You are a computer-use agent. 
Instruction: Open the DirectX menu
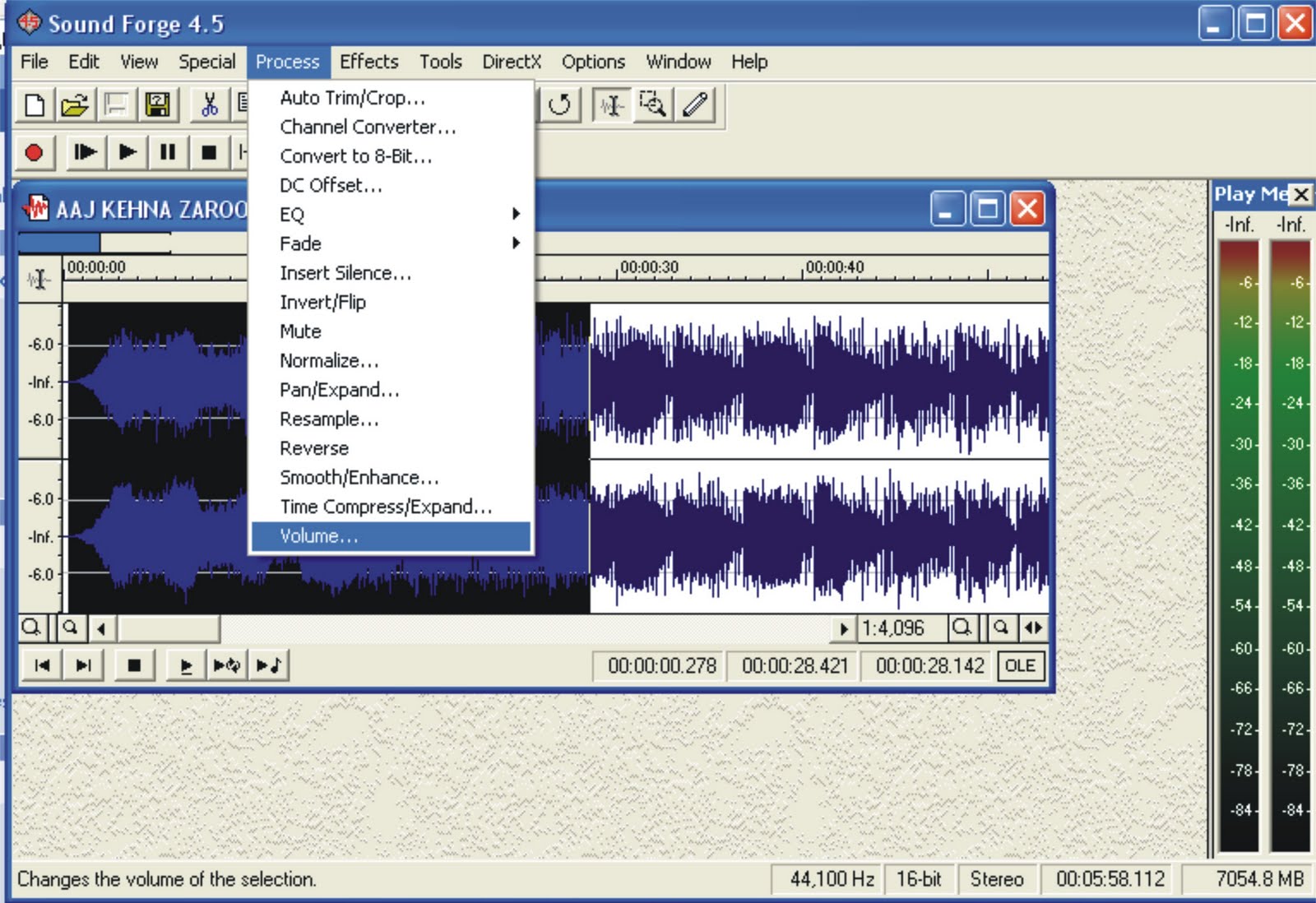point(512,62)
